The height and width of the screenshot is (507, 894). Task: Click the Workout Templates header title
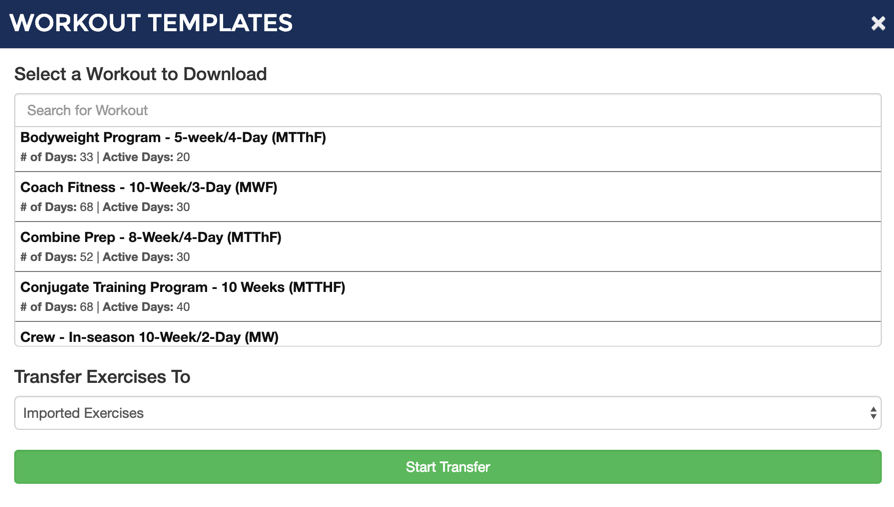click(151, 23)
